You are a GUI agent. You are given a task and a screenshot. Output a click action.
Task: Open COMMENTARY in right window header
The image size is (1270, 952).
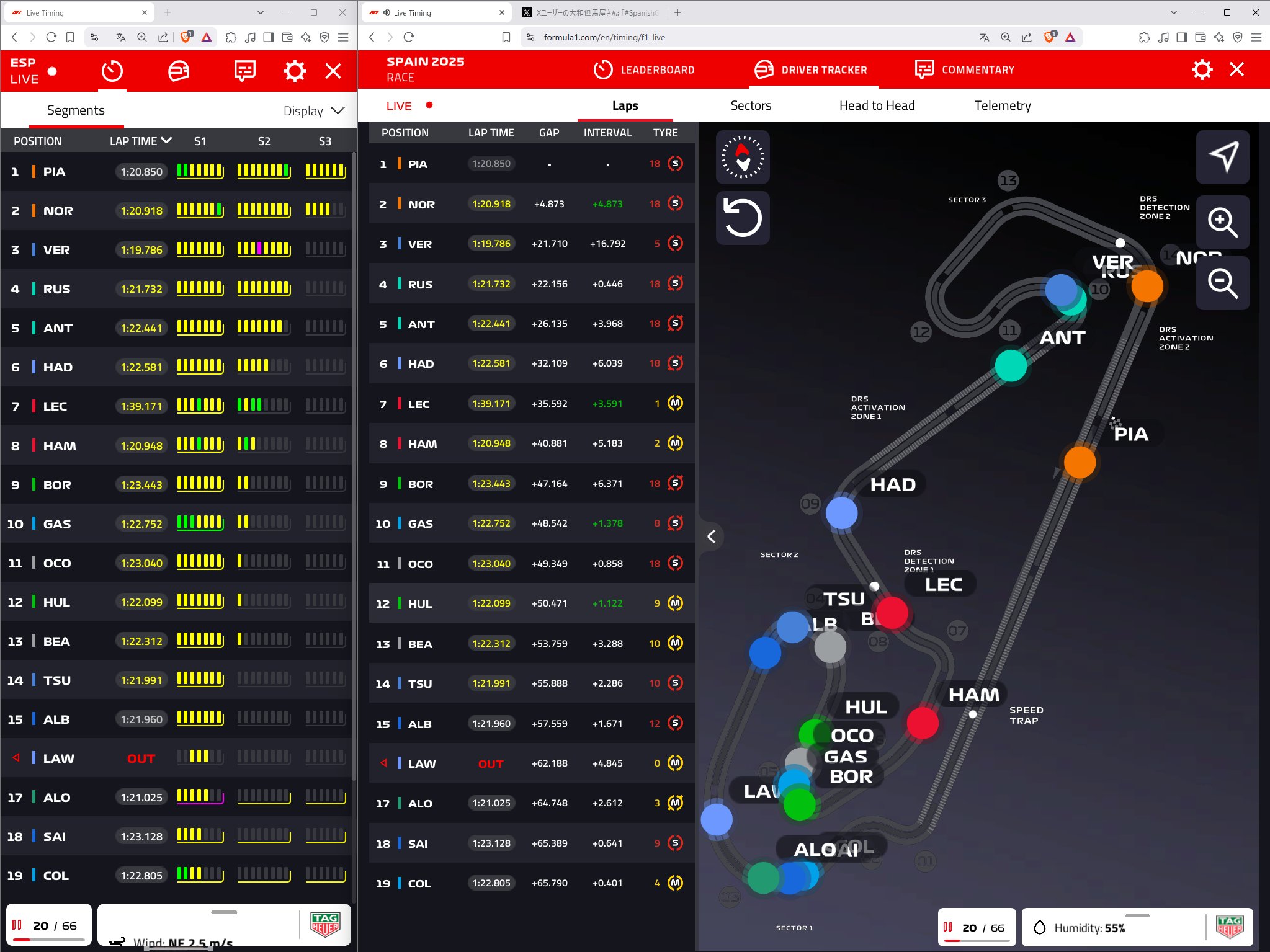pyautogui.click(x=965, y=70)
